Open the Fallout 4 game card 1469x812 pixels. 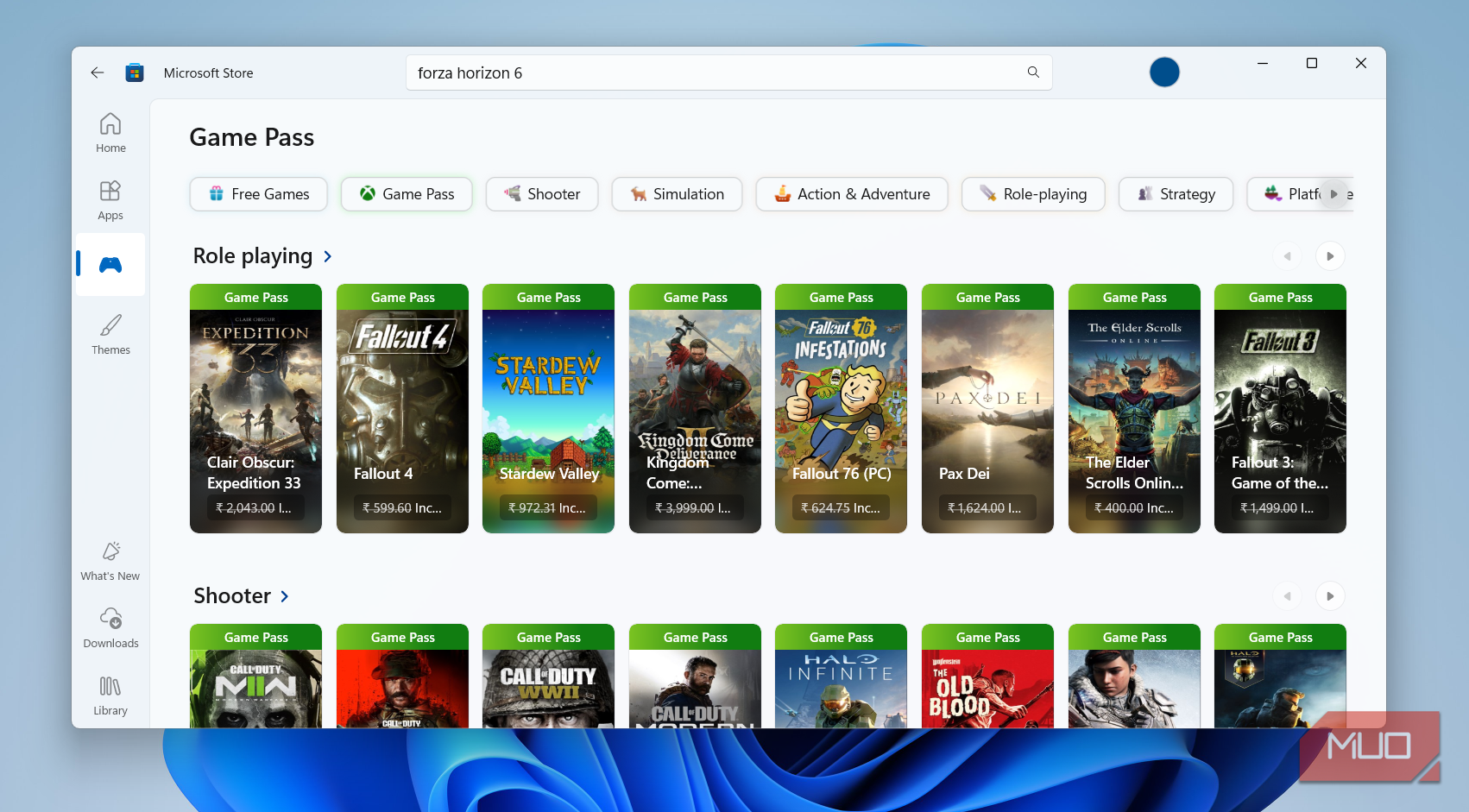tap(402, 408)
